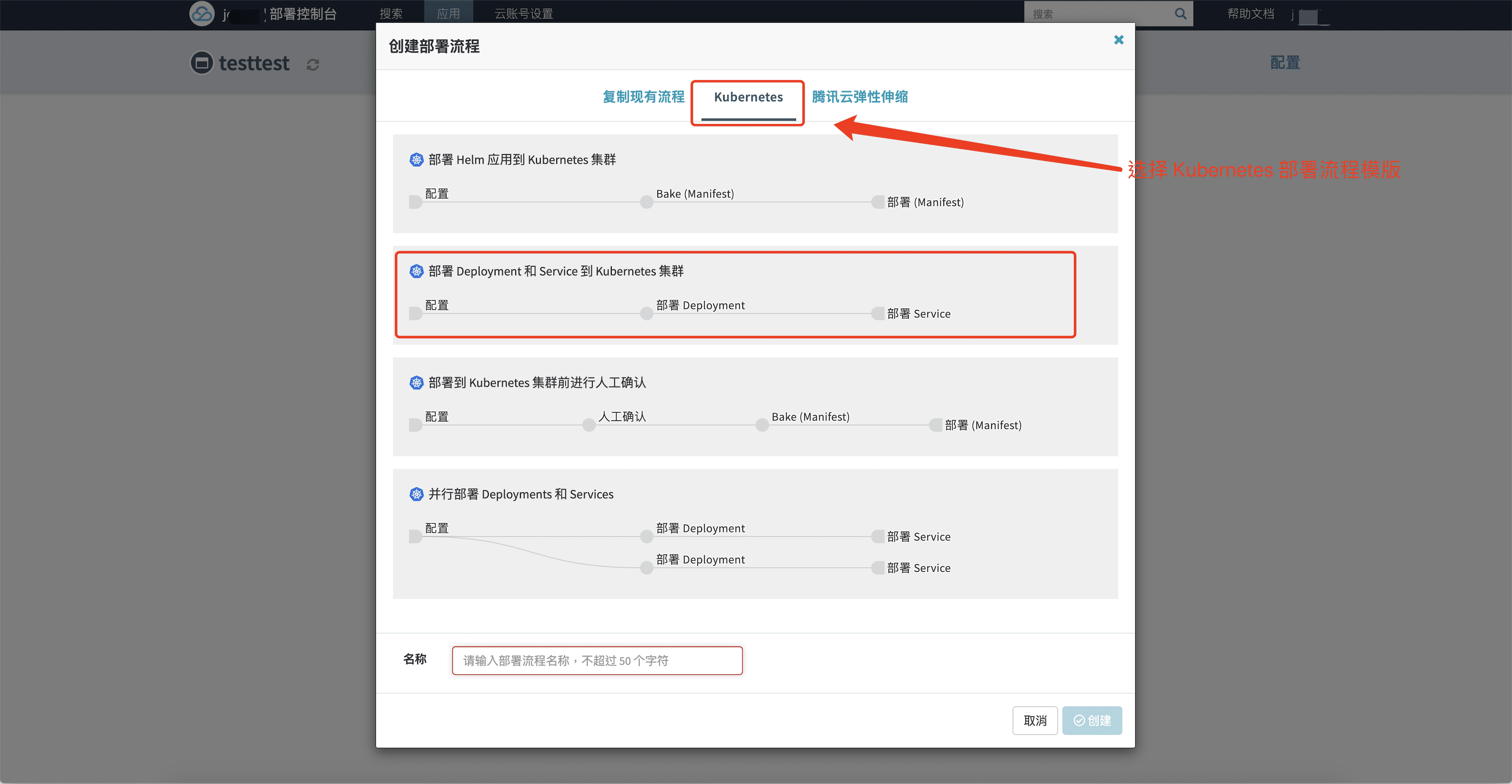Click the cloud logo in top navbar
This screenshot has height=784, width=1512.
[202, 13]
